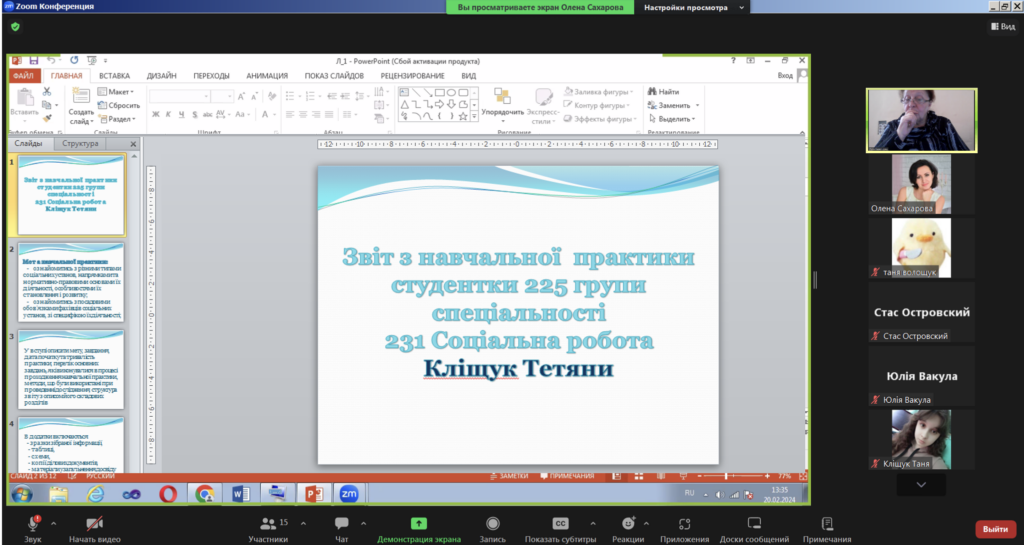Toggle subtitles via Показать субтитры

(x=561, y=523)
